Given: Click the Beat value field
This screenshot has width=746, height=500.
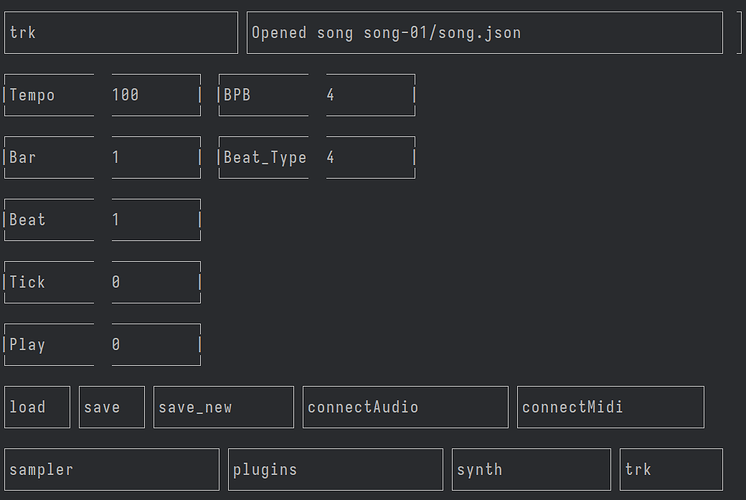Looking at the screenshot, I should [x=156, y=220].
